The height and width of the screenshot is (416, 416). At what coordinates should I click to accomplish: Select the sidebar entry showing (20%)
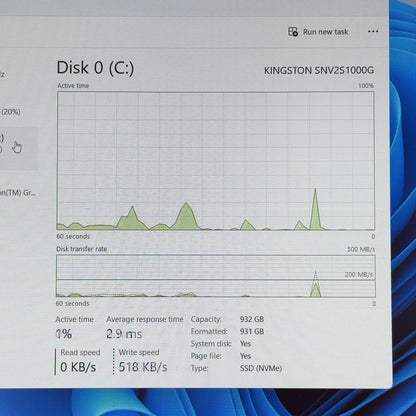point(11,112)
